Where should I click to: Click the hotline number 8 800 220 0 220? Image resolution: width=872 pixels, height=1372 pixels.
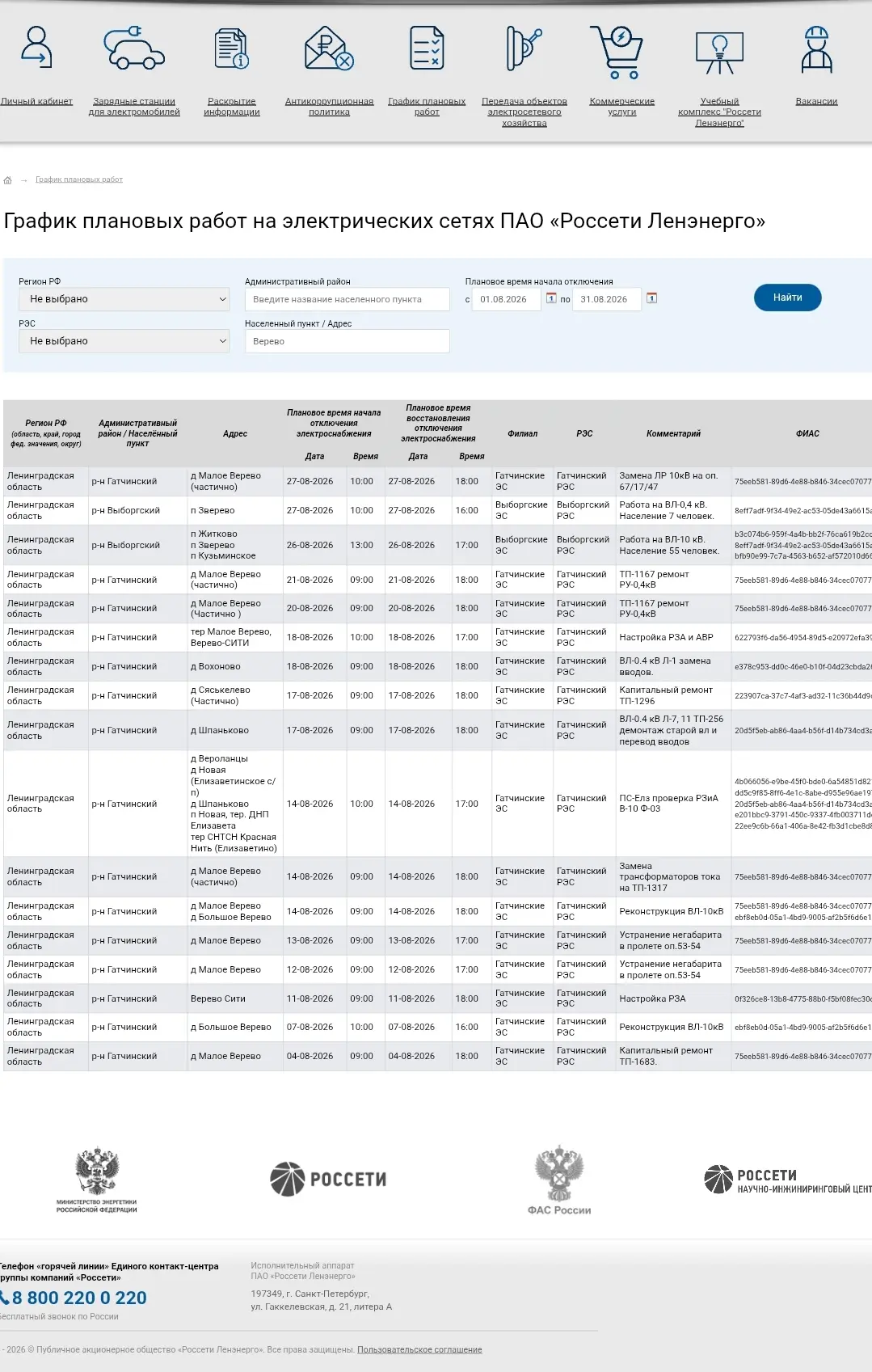[x=78, y=1298]
